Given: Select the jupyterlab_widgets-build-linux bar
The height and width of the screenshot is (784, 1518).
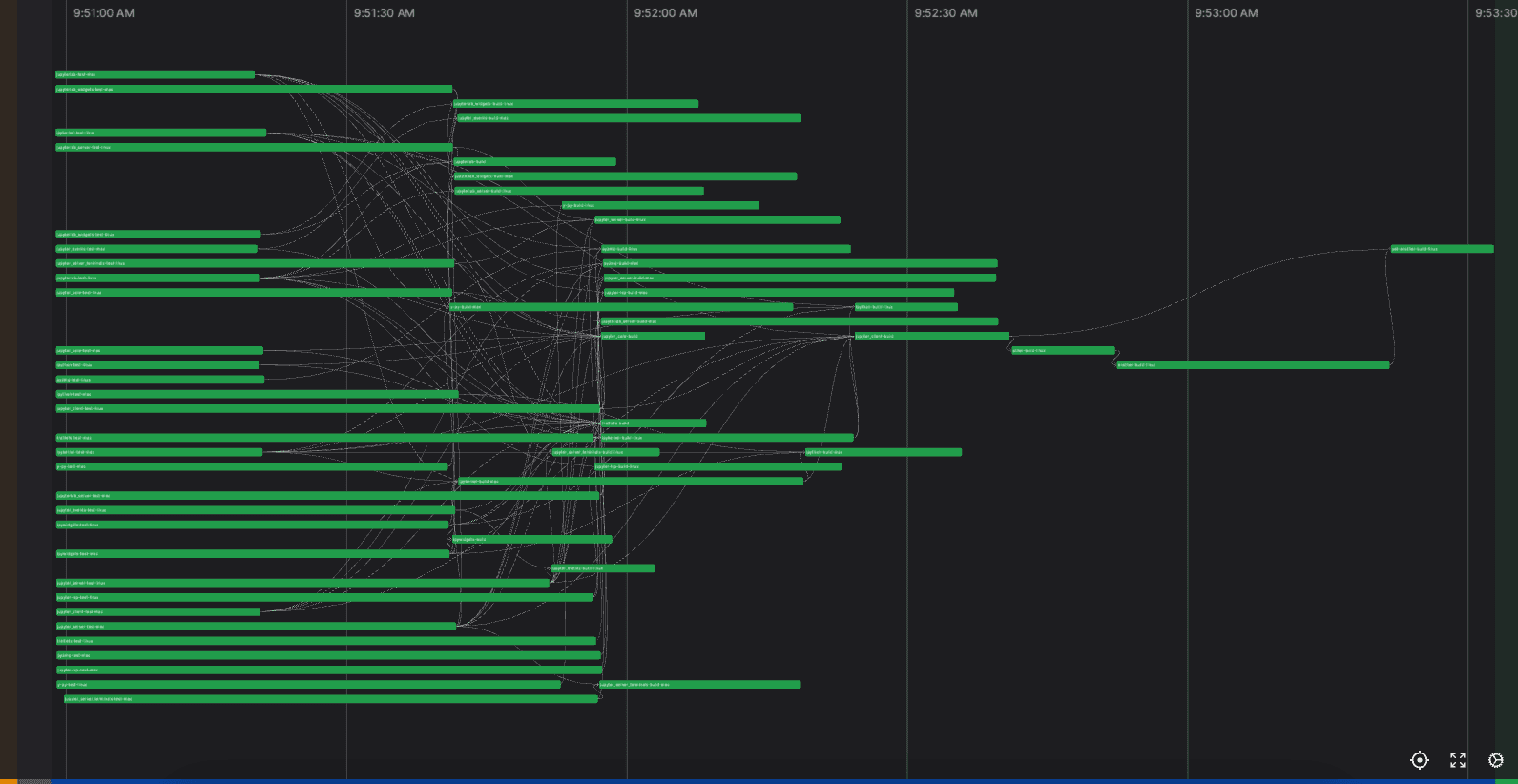Looking at the screenshot, I should tap(575, 104).
